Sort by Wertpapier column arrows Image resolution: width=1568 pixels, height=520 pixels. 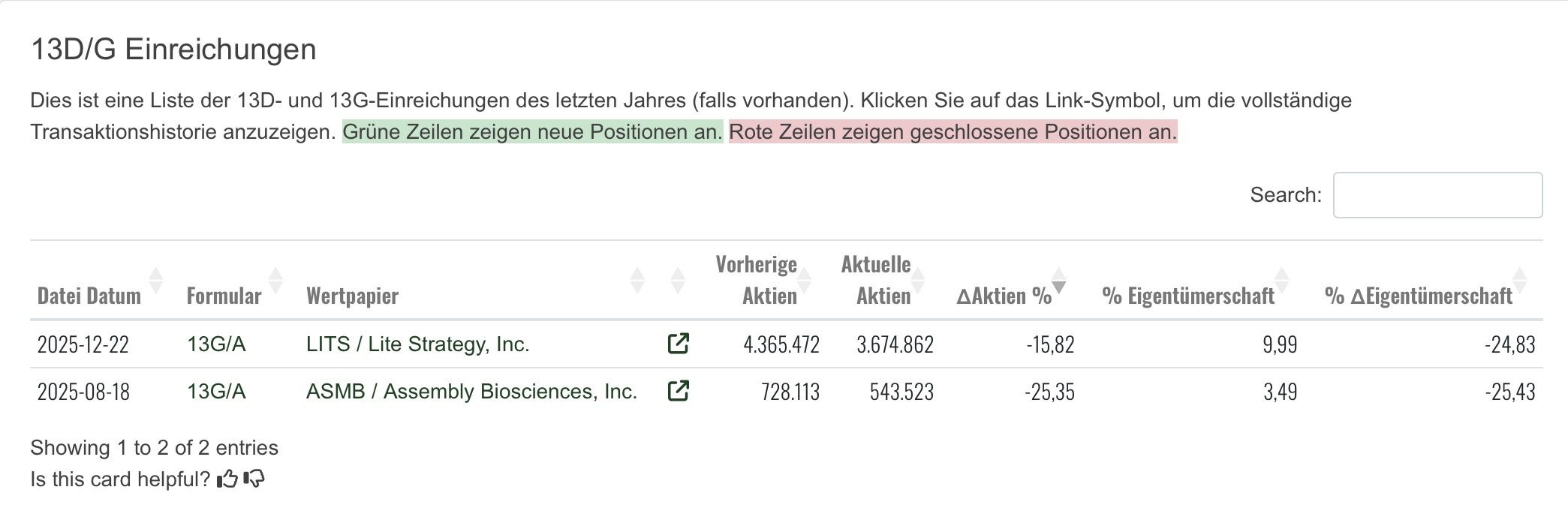pyautogui.click(x=637, y=280)
